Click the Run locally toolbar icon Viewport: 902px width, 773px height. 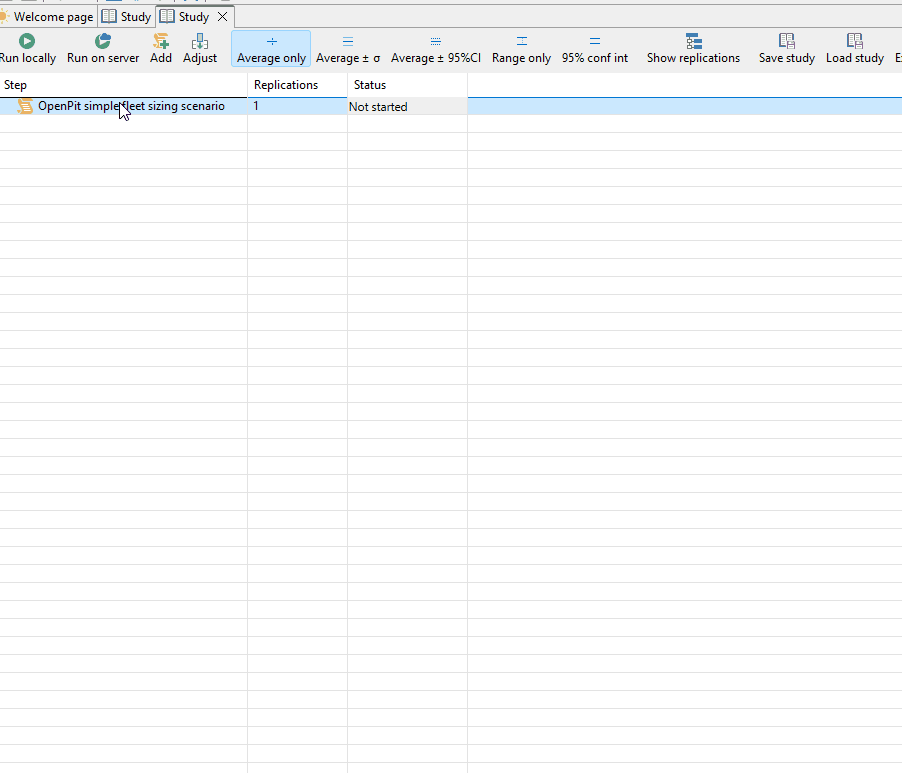(x=26, y=41)
